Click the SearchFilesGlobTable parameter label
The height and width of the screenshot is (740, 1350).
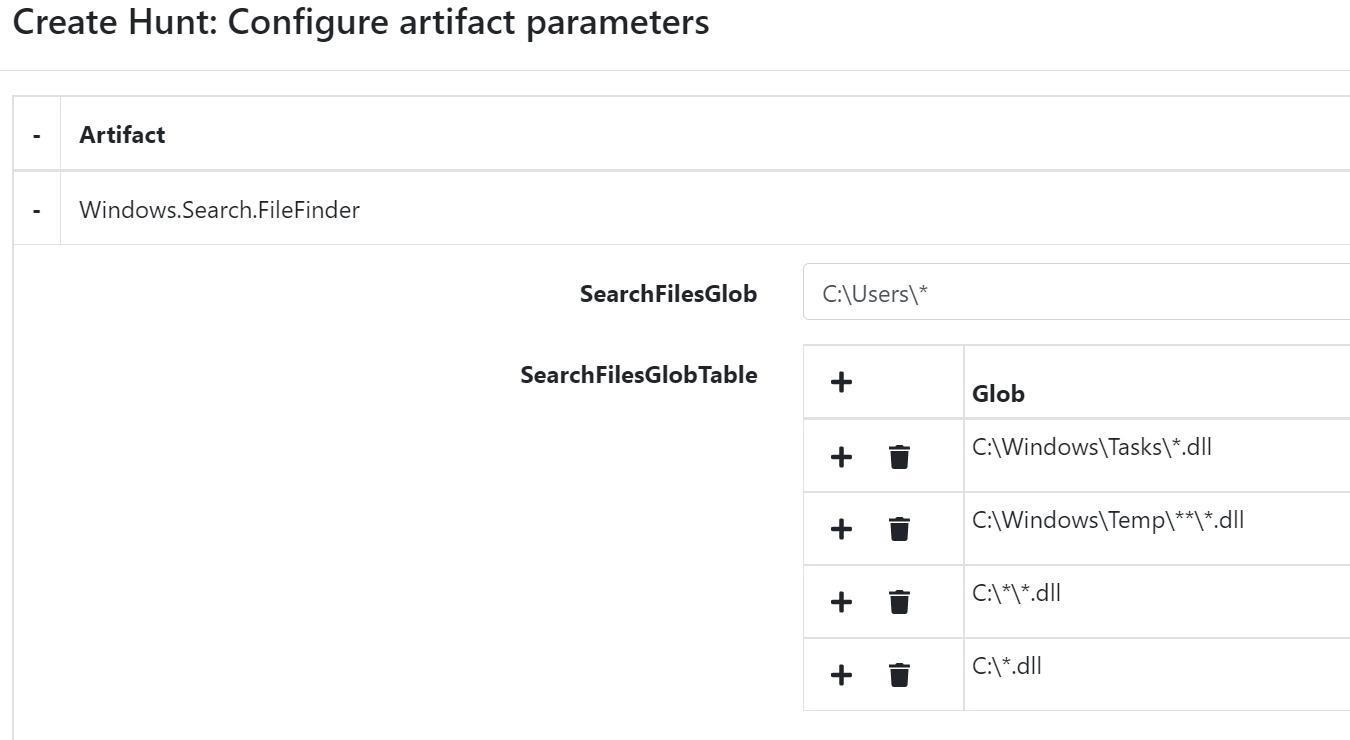[638, 375]
